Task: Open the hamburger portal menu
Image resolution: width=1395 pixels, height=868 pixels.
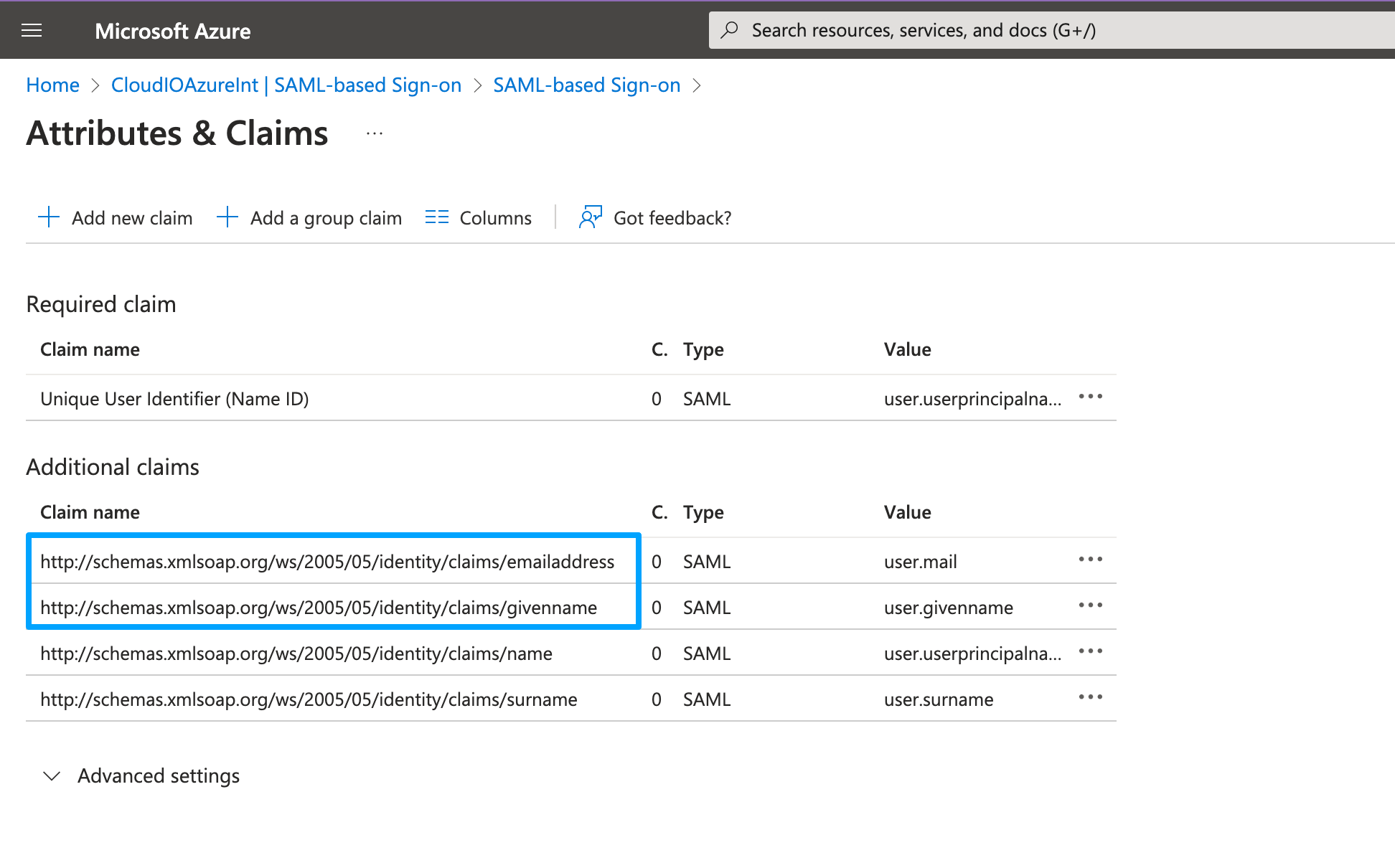Action: [32, 30]
